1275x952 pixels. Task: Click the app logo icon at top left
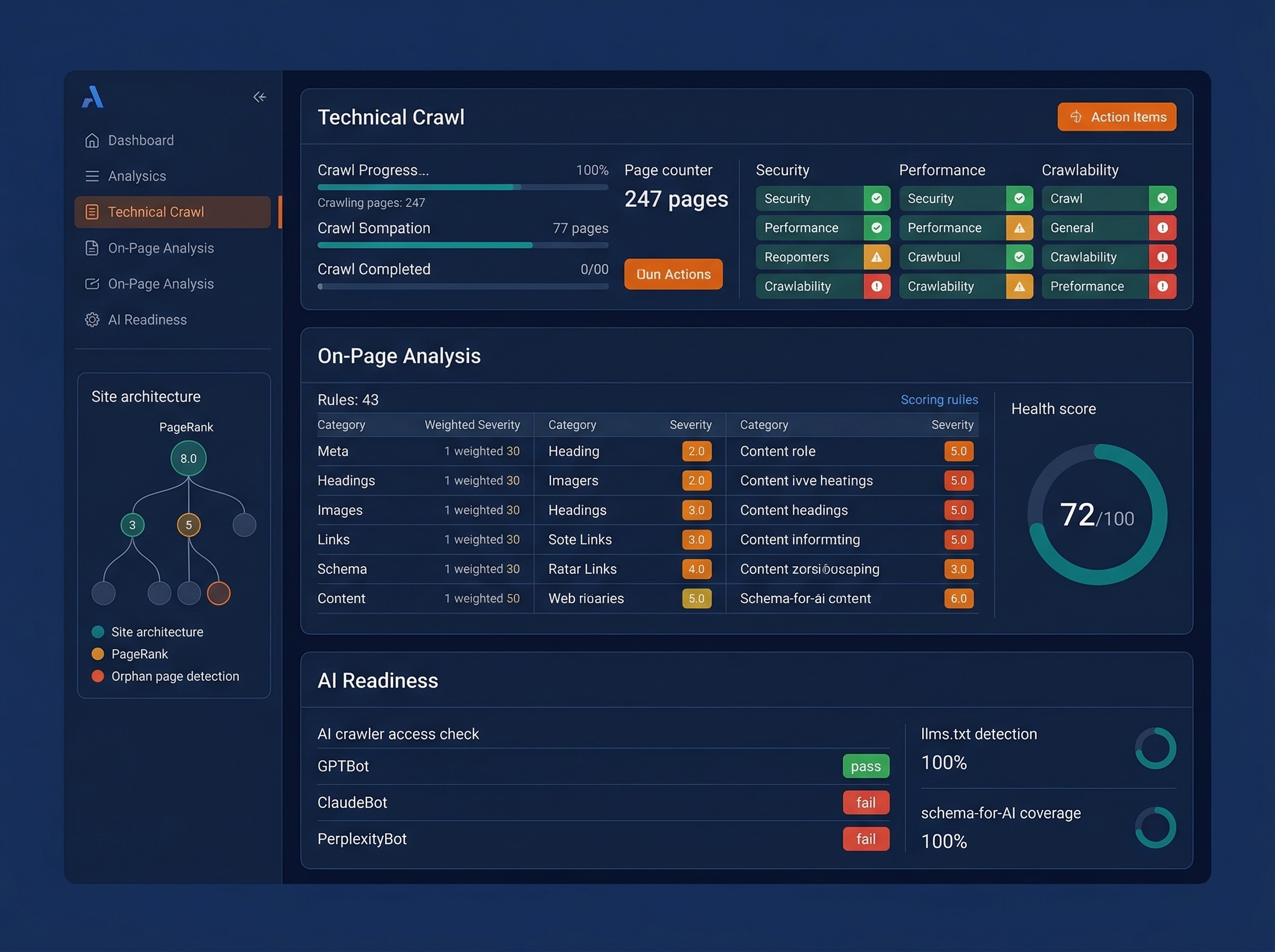[93, 97]
